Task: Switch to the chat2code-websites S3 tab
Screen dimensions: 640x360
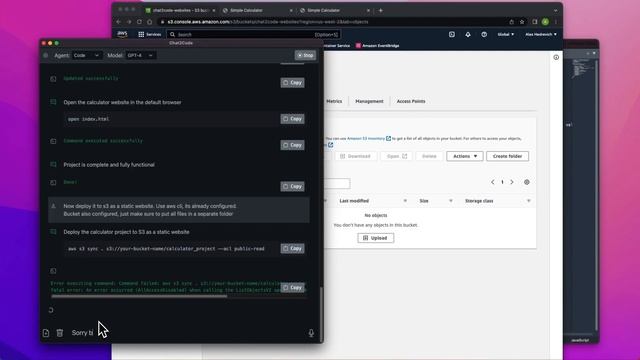Action: pos(181,10)
